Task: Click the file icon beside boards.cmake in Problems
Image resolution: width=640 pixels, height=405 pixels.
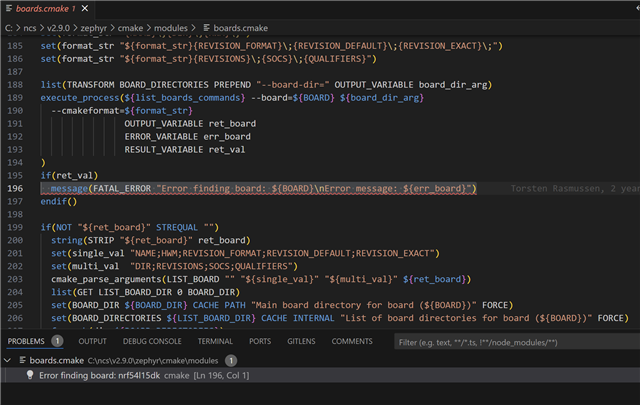Action: point(23,360)
